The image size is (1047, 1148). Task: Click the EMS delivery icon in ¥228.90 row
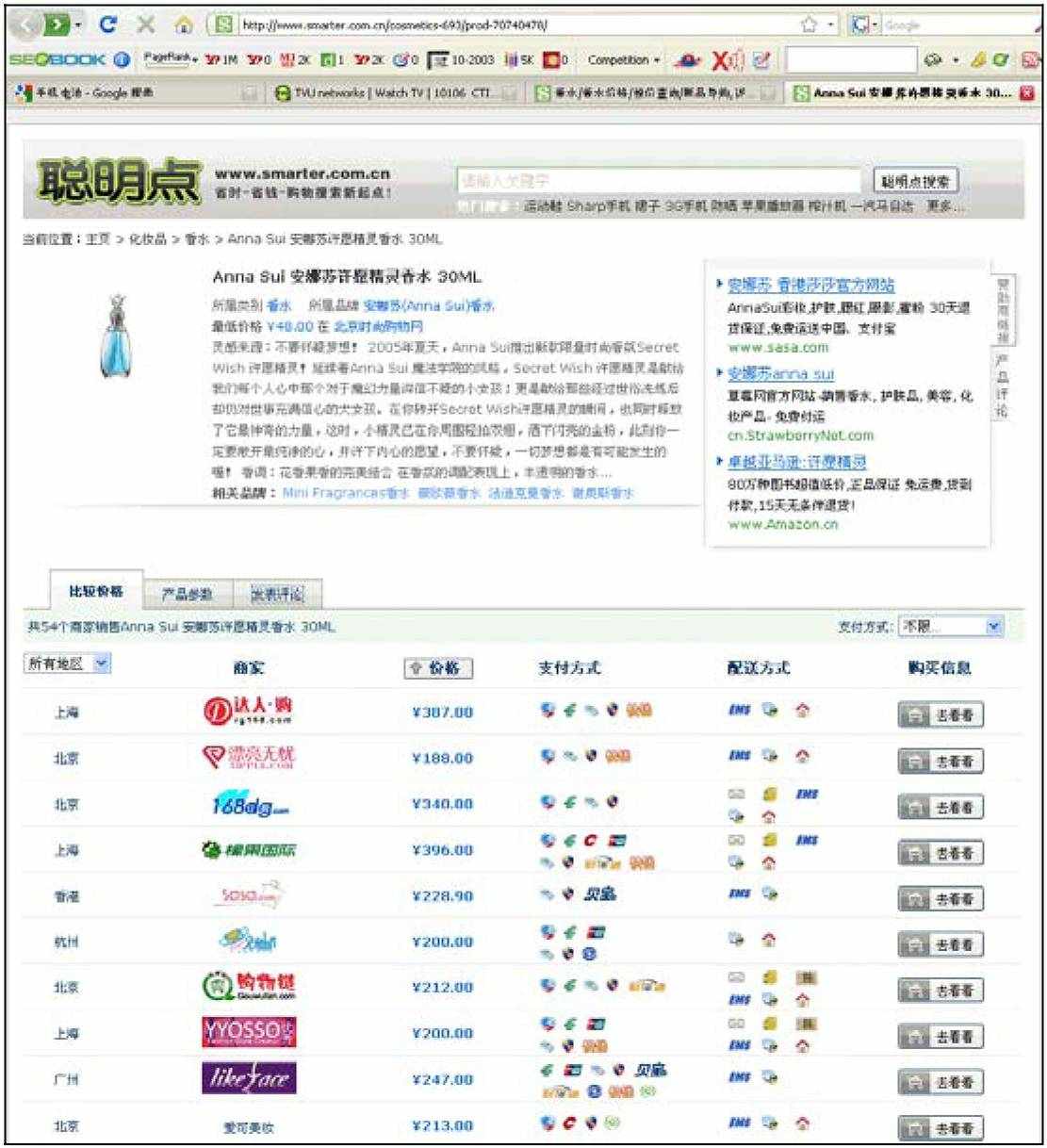tap(740, 894)
